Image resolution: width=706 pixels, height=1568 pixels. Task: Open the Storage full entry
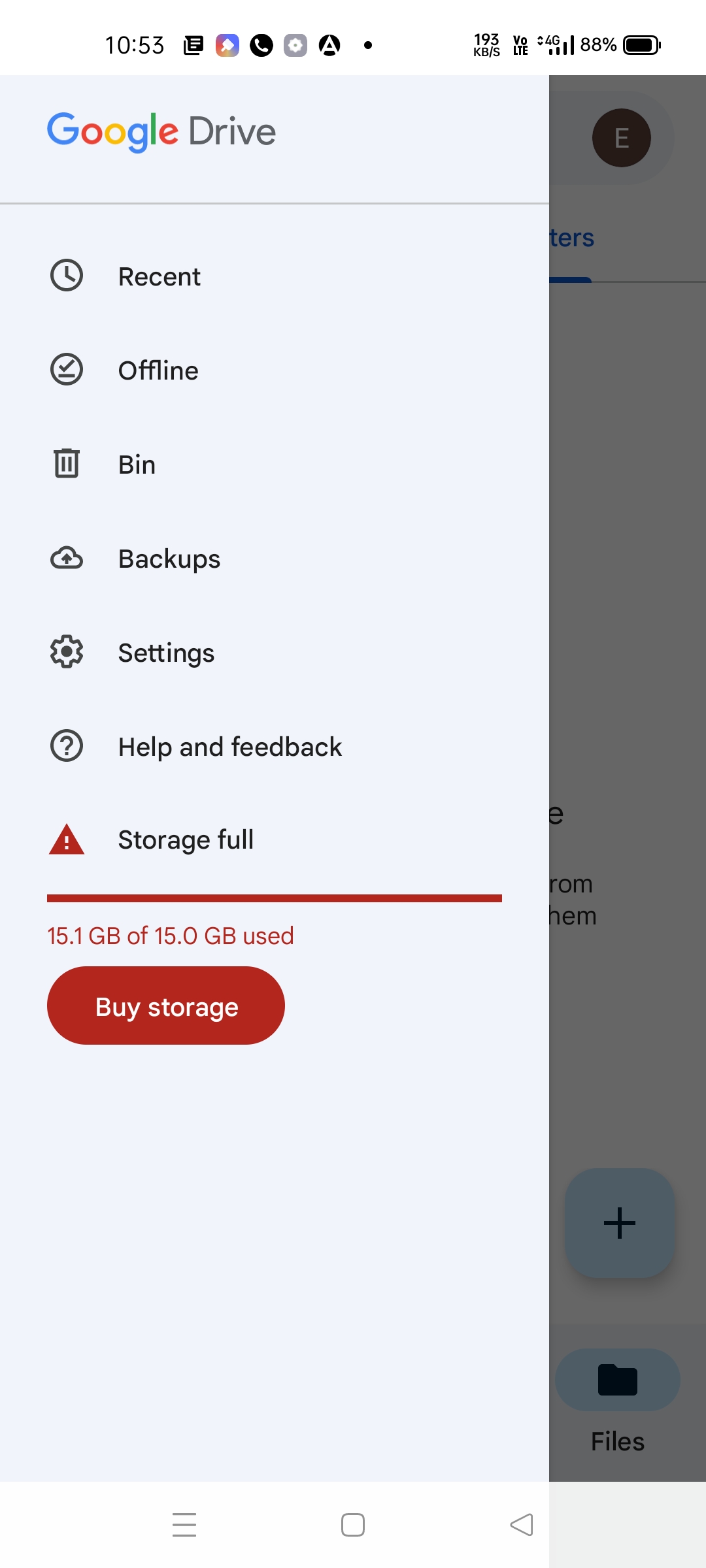coord(275,840)
